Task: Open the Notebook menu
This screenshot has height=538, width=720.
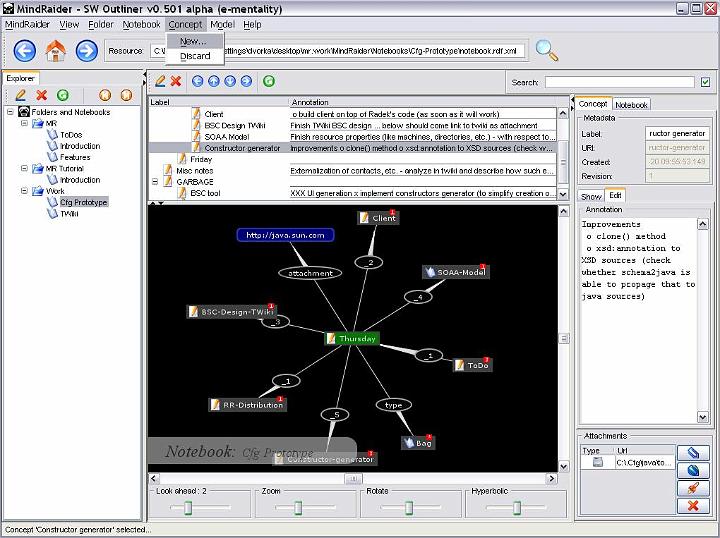Action: click(141, 24)
